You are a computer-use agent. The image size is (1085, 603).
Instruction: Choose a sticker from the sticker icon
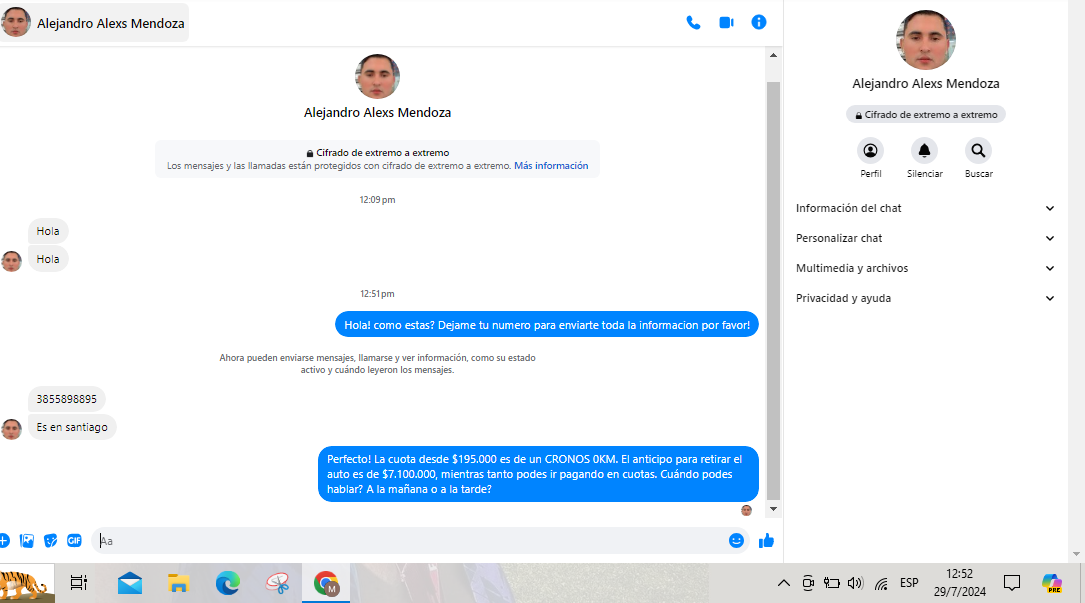[51, 541]
